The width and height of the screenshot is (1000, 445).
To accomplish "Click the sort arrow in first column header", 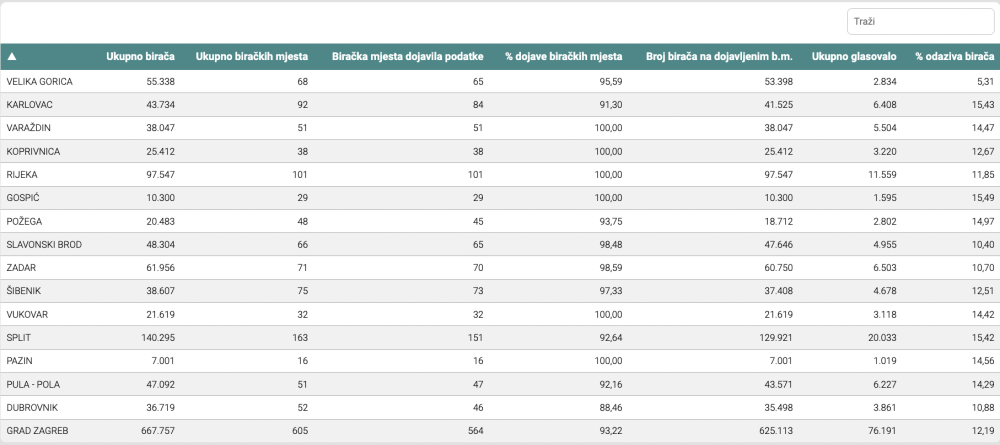I will [x=11, y=57].
